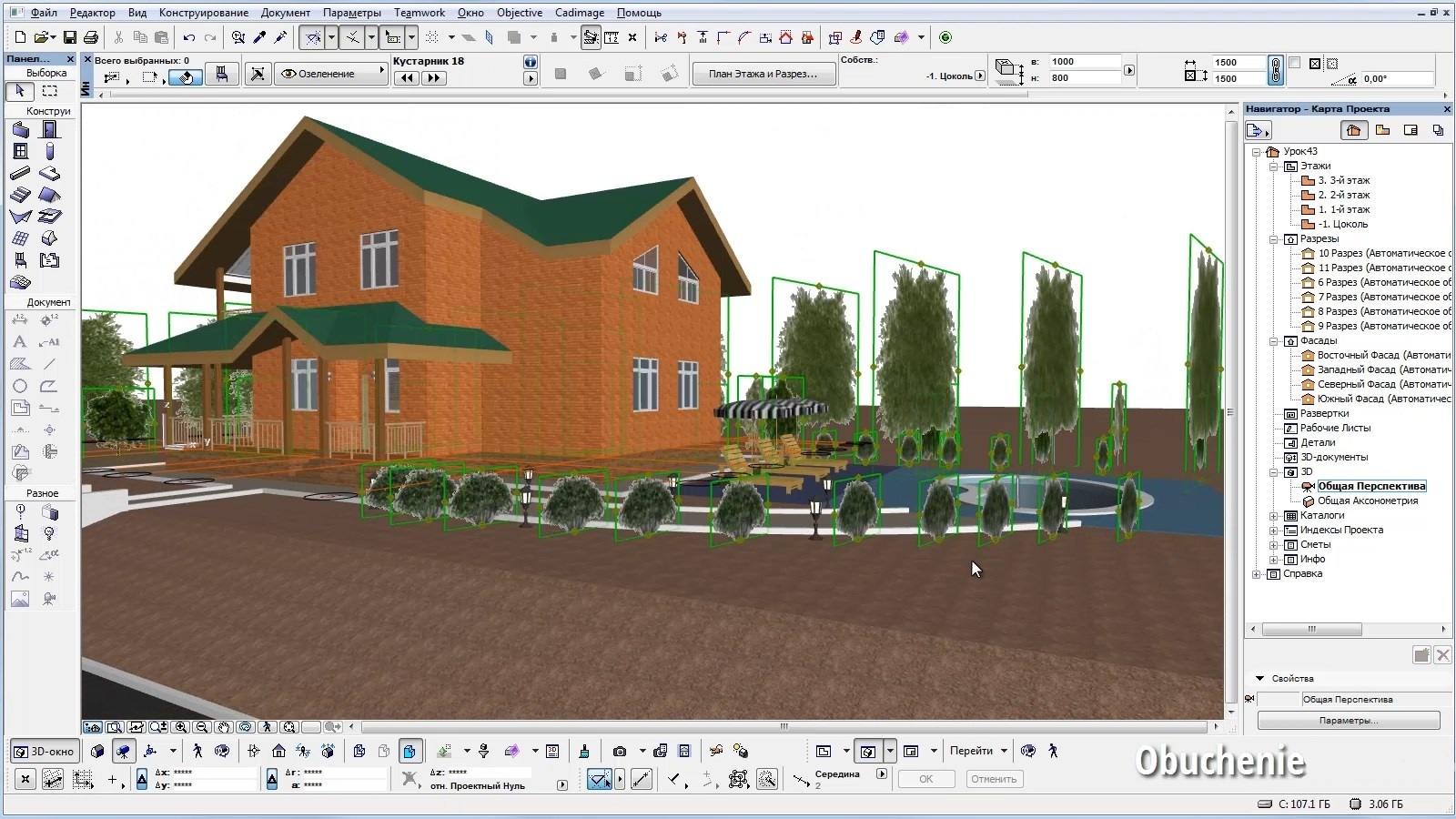1456x819 pixels.
Task: Click the План Этажа и Разрез... button
Action: [763, 74]
